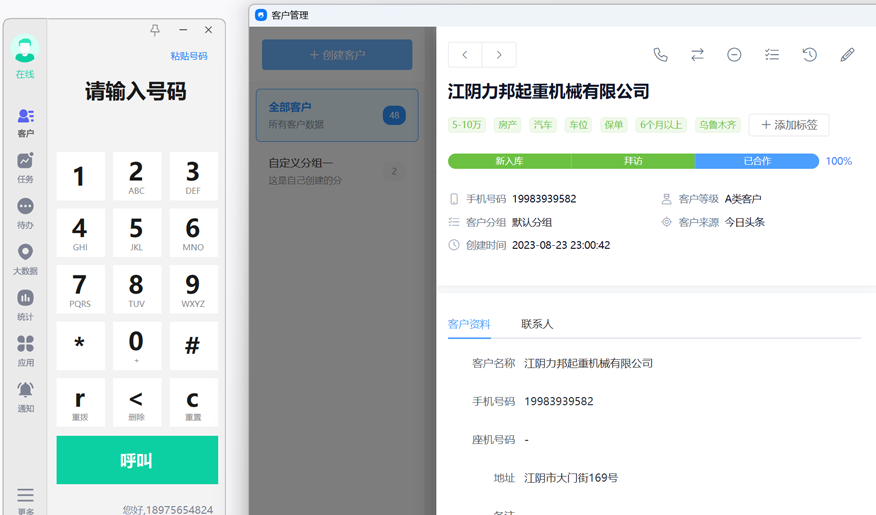Click the 粘贴号码 link
The width and height of the screenshot is (876, 515).
tap(189, 56)
